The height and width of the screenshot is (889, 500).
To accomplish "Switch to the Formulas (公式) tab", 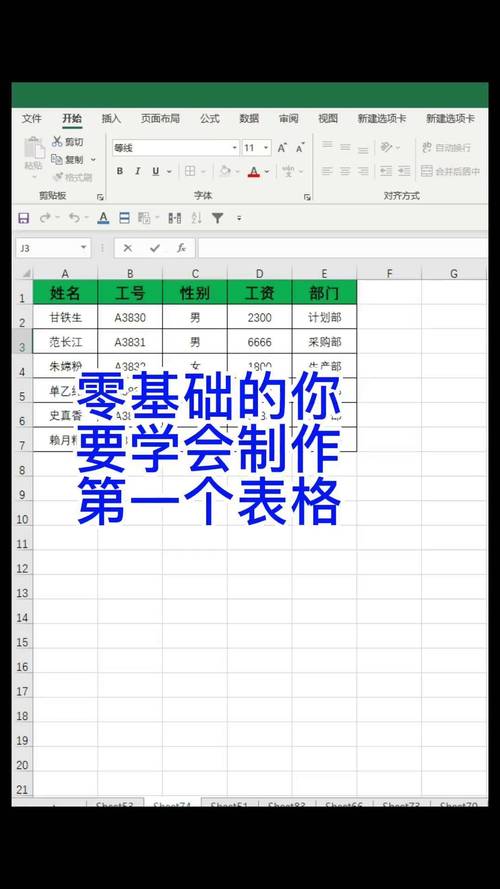I will (210, 118).
